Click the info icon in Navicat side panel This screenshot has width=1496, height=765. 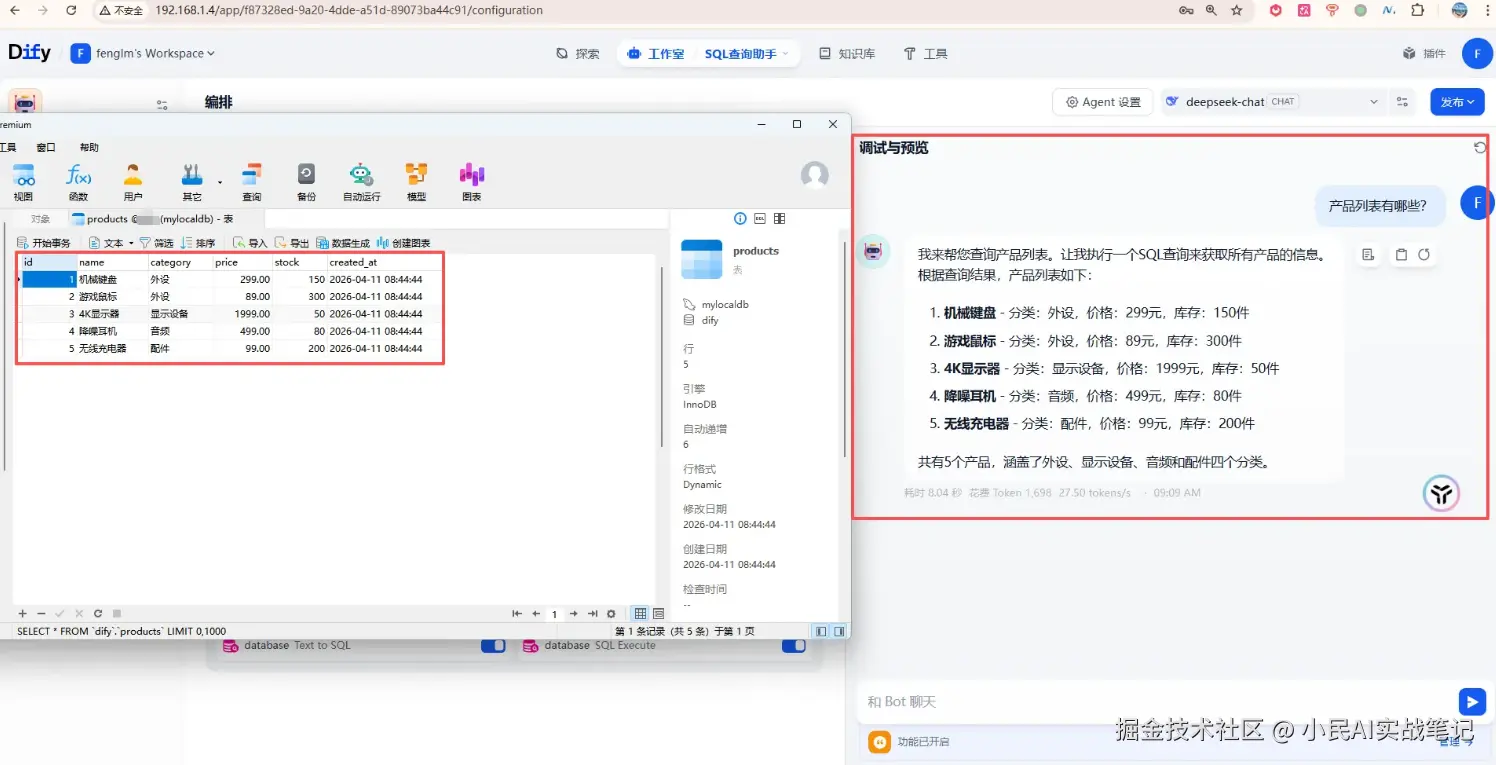pos(740,218)
